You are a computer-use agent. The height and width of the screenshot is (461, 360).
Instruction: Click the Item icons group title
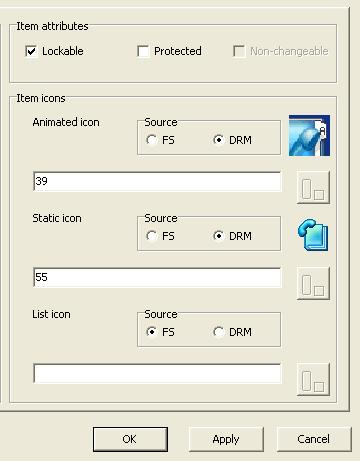[x=41, y=98]
